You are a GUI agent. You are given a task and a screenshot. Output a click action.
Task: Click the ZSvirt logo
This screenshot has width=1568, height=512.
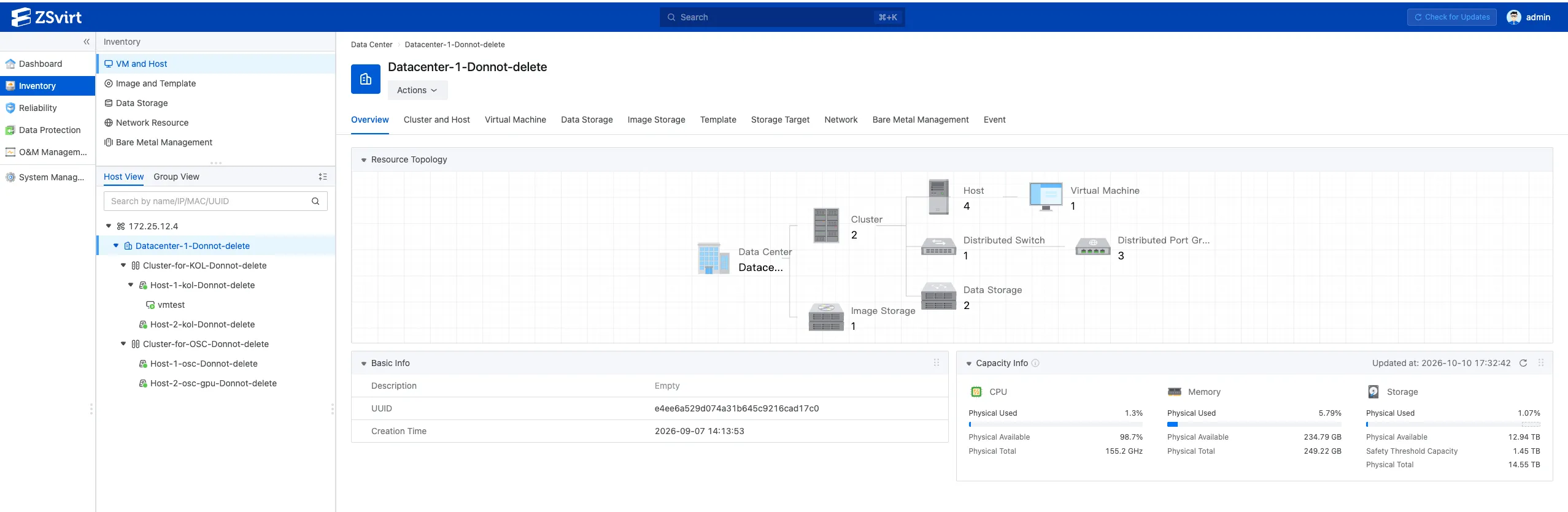pos(47,17)
